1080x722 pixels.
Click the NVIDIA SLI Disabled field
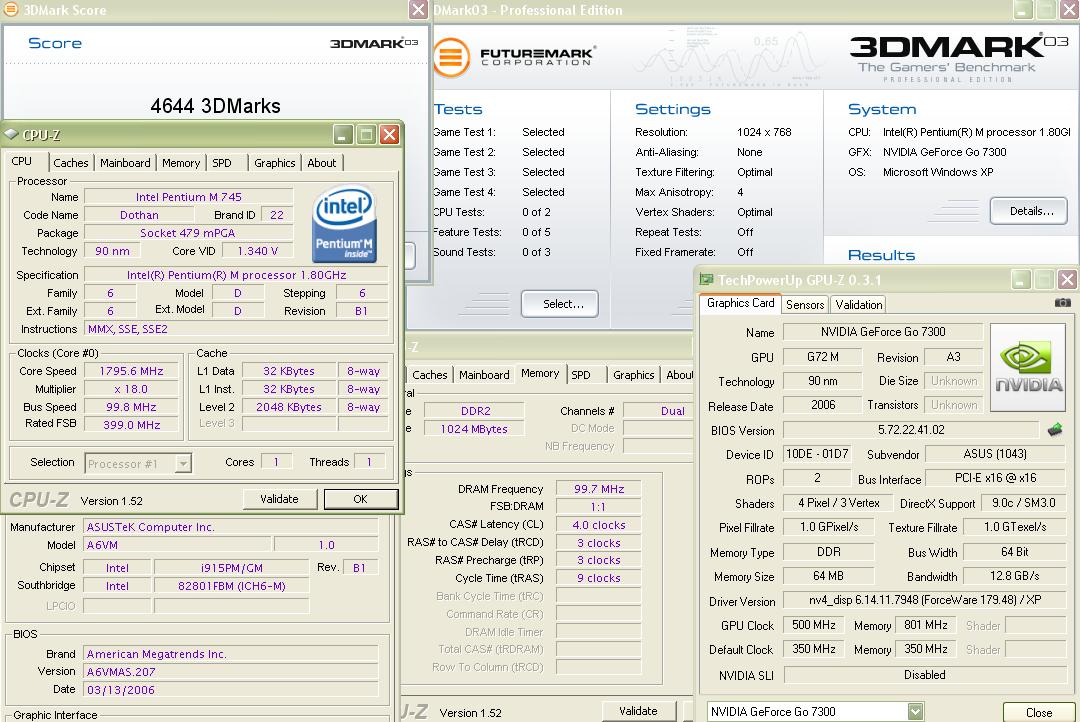click(x=924, y=675)
